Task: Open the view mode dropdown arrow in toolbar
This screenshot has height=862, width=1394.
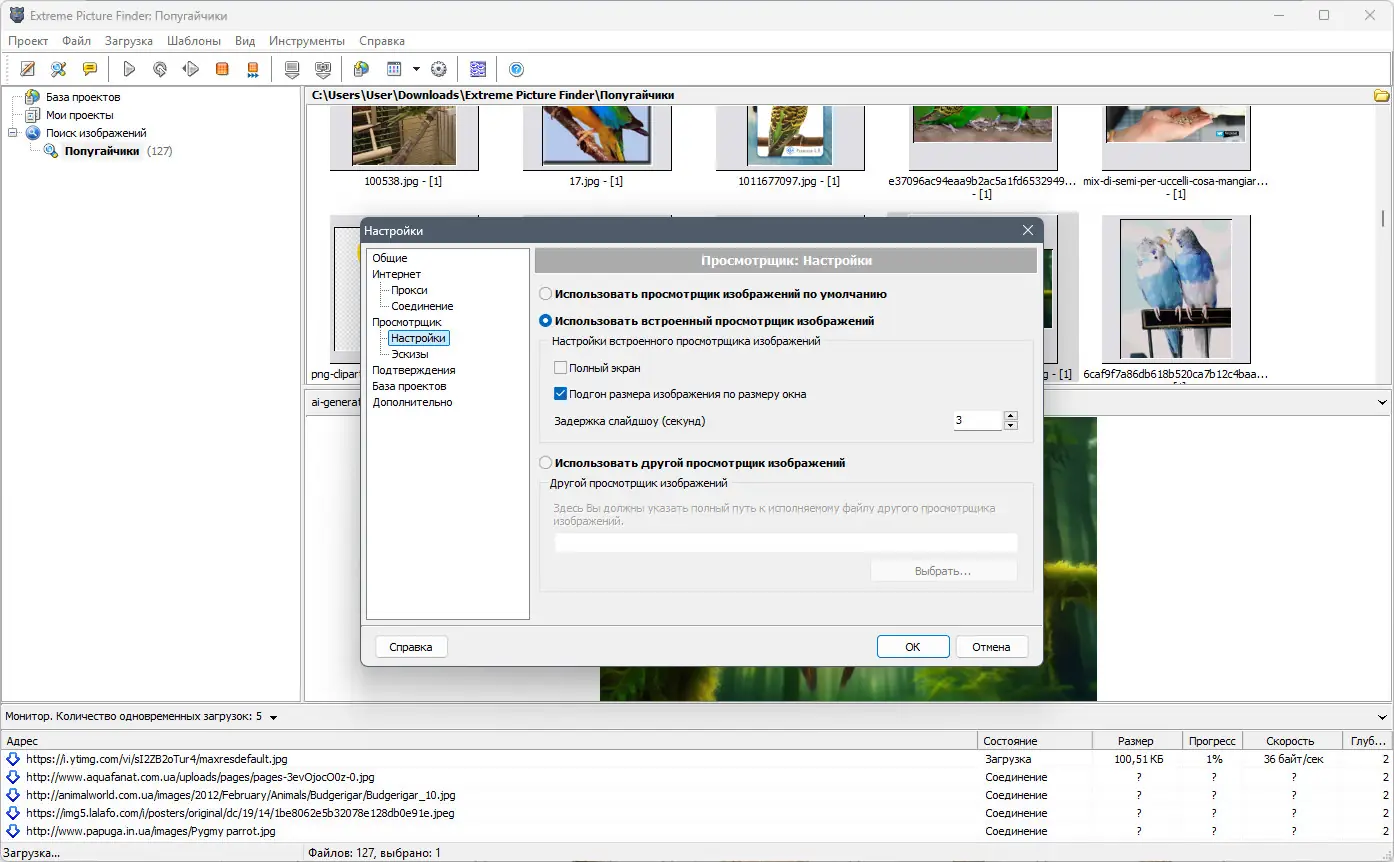Action: pyautogui.click(x=416, y=69)
